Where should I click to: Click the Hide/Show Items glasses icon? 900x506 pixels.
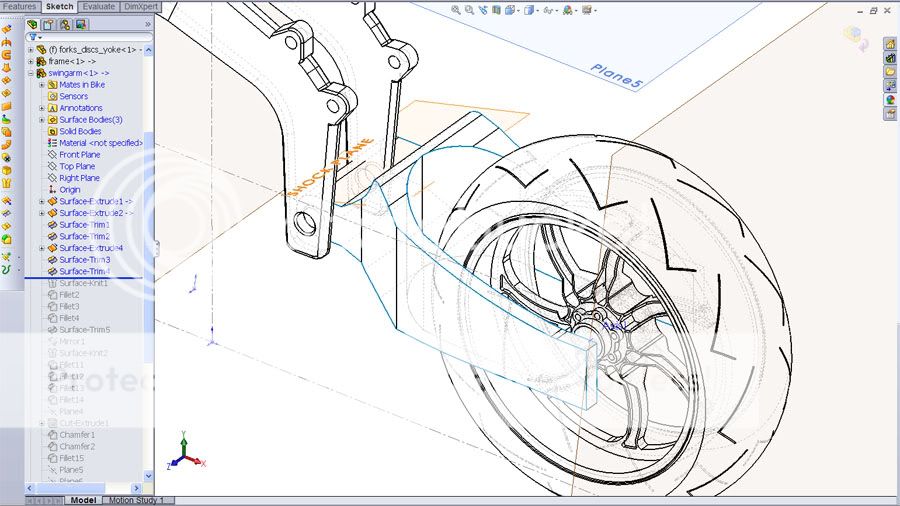click(x=548, y=10)
